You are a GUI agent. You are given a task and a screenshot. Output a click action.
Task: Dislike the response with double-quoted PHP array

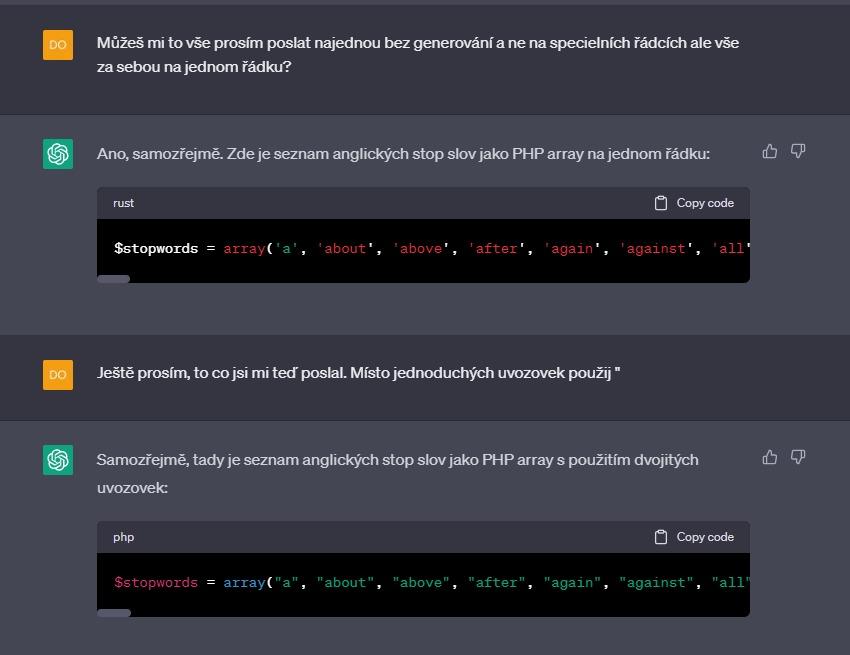point(798,457)
